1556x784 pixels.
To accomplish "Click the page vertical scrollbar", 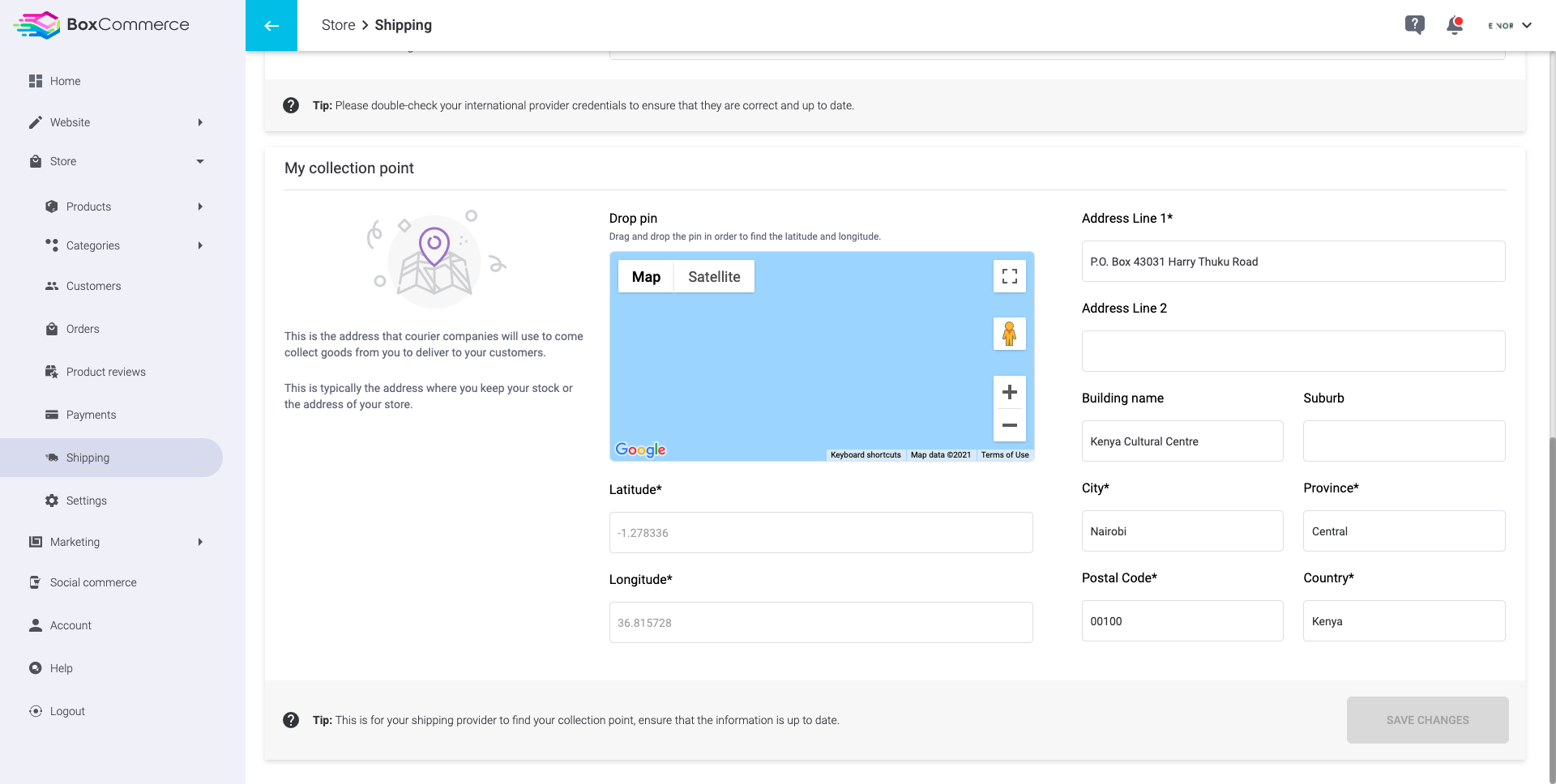I will pos(1552,607).
